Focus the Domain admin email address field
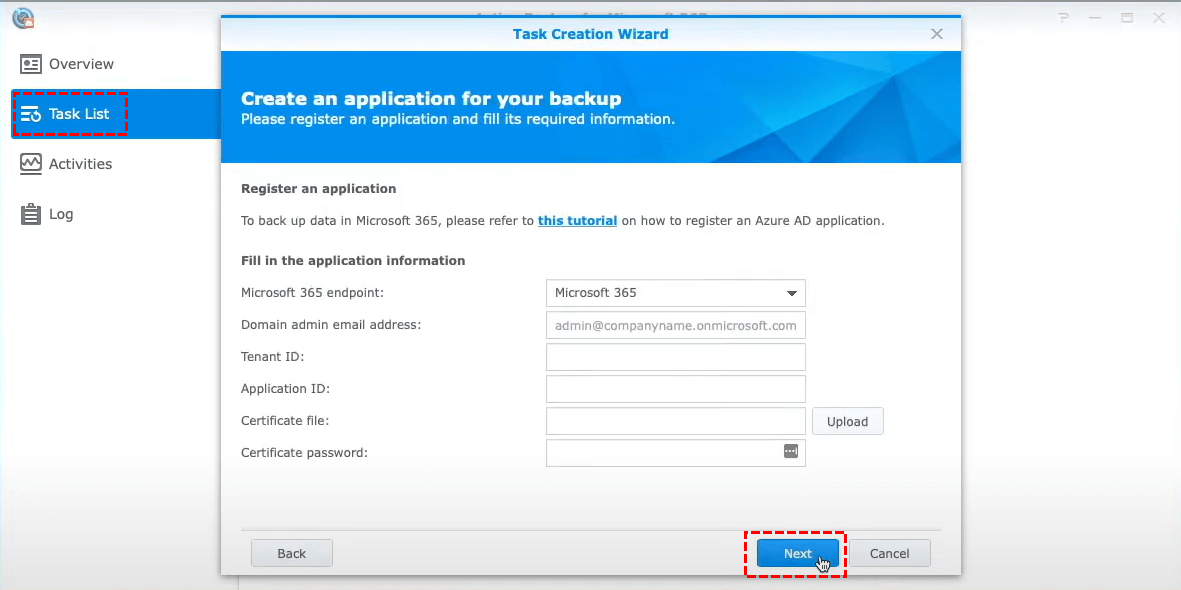 (x=676, y=325)
